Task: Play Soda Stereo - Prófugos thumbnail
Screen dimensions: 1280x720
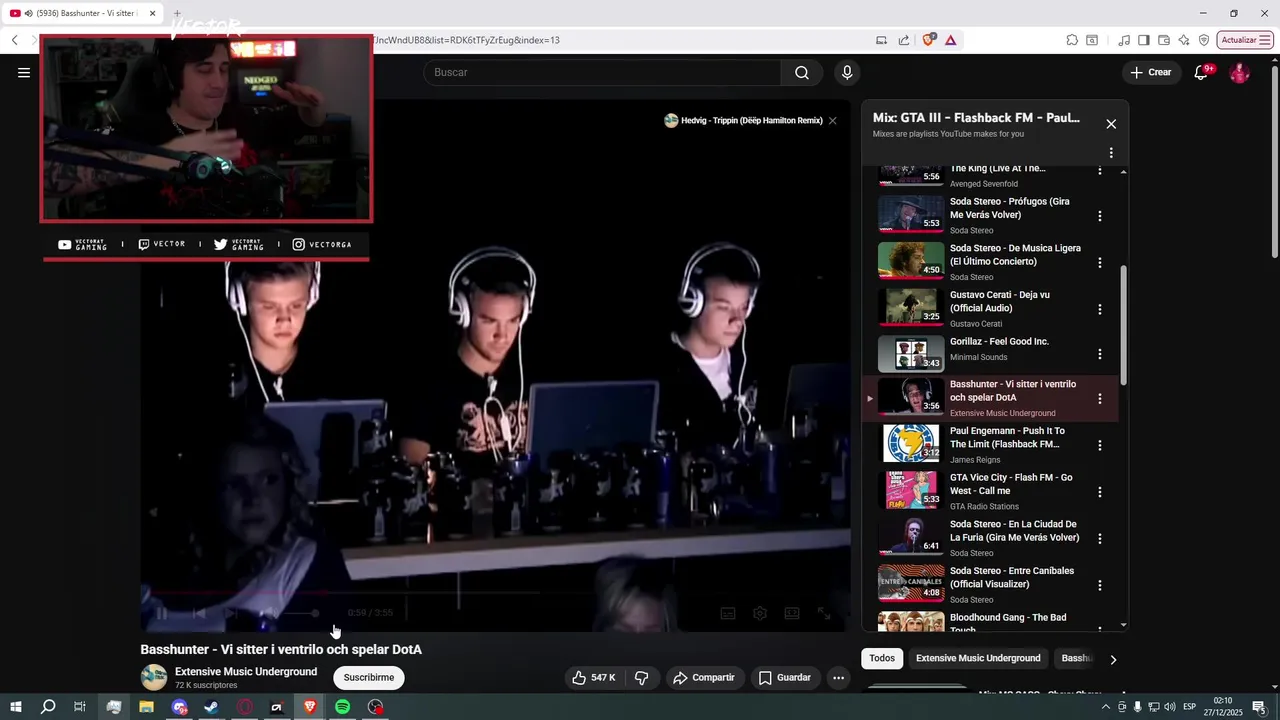Action: [x=911, y=214]
